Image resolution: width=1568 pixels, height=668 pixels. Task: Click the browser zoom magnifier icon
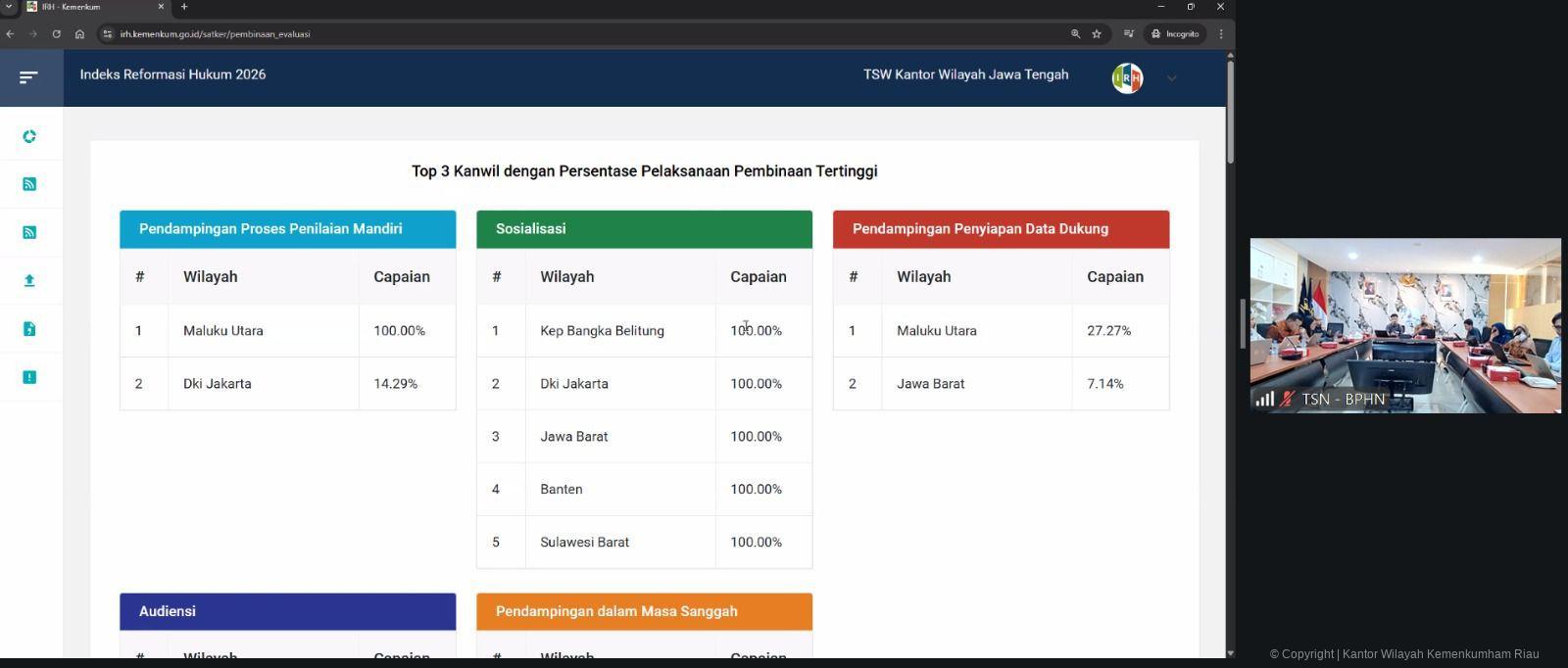pyautogui.click(x=1075, y=34)
